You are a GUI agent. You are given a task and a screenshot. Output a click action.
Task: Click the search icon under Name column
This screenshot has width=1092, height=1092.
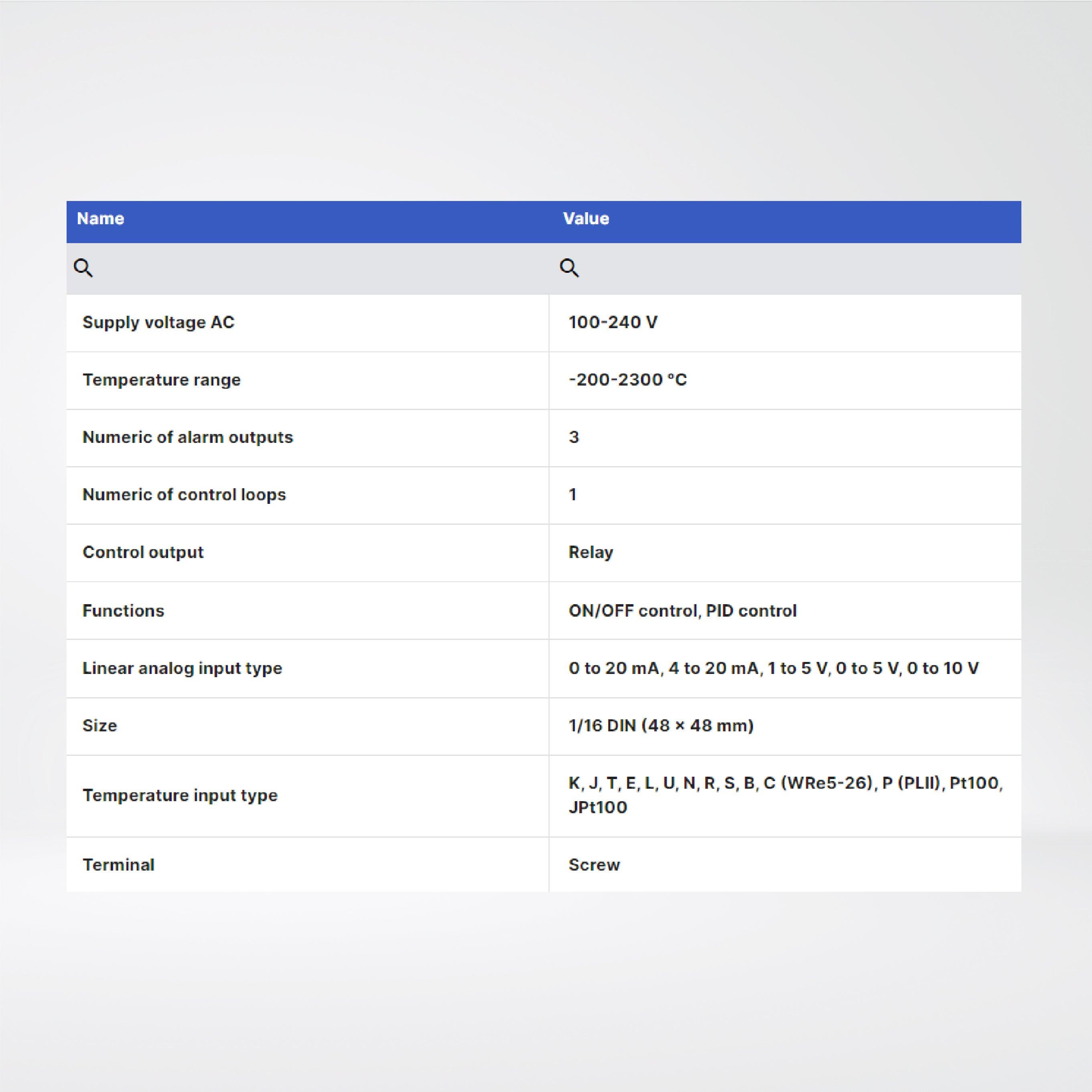(x=84, y=268)
